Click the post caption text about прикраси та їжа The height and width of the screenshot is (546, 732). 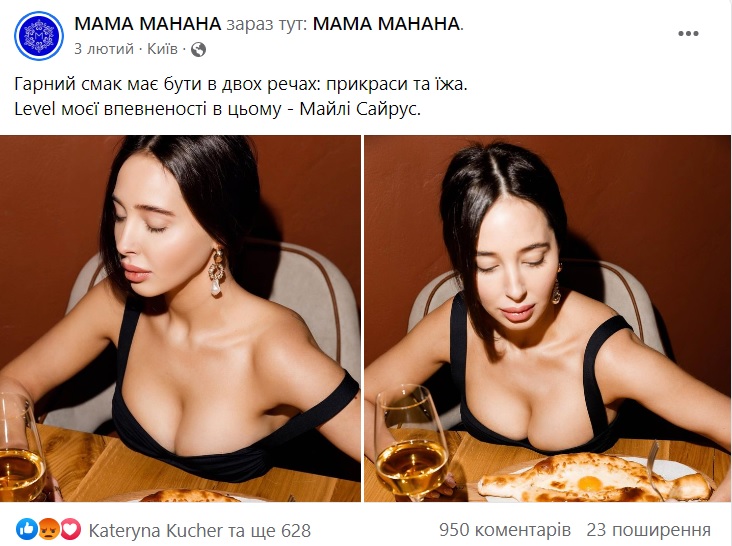241,84
